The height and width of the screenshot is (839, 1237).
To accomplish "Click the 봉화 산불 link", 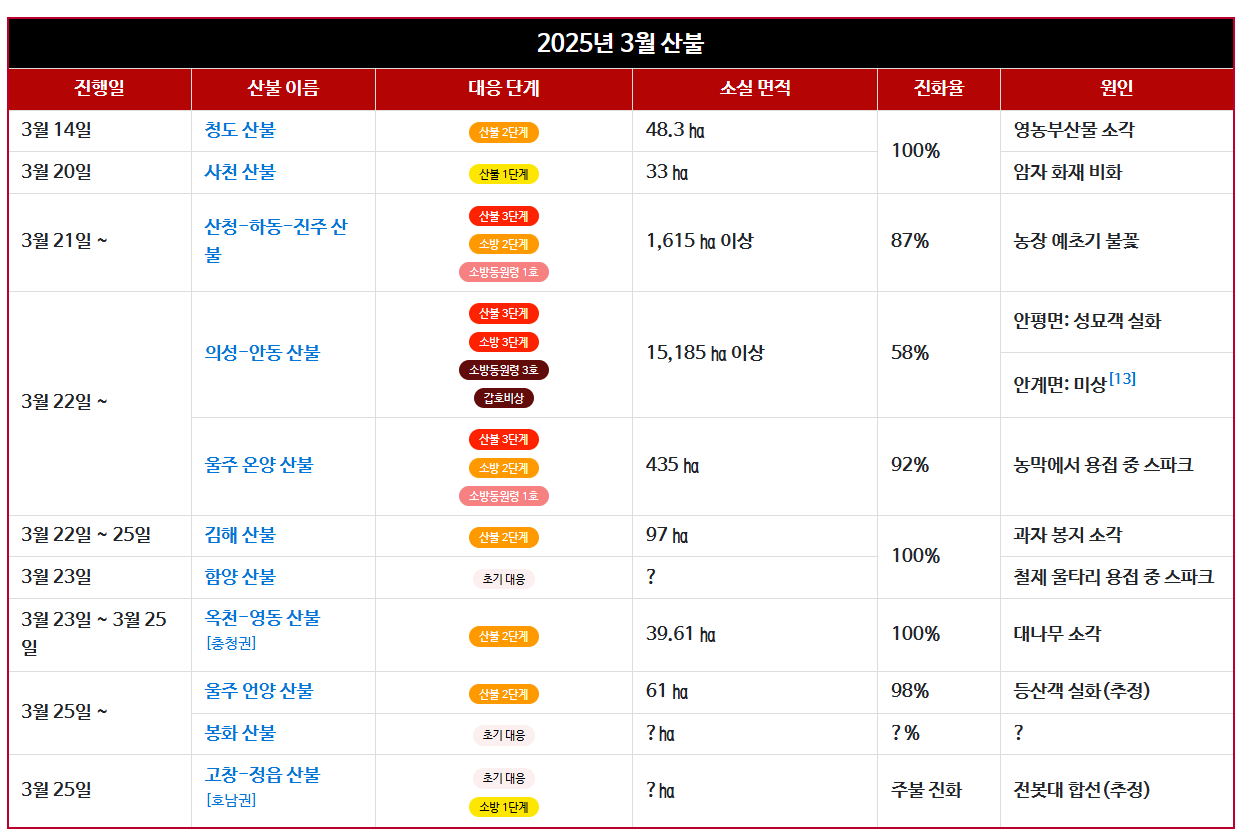I will [240, 733].
